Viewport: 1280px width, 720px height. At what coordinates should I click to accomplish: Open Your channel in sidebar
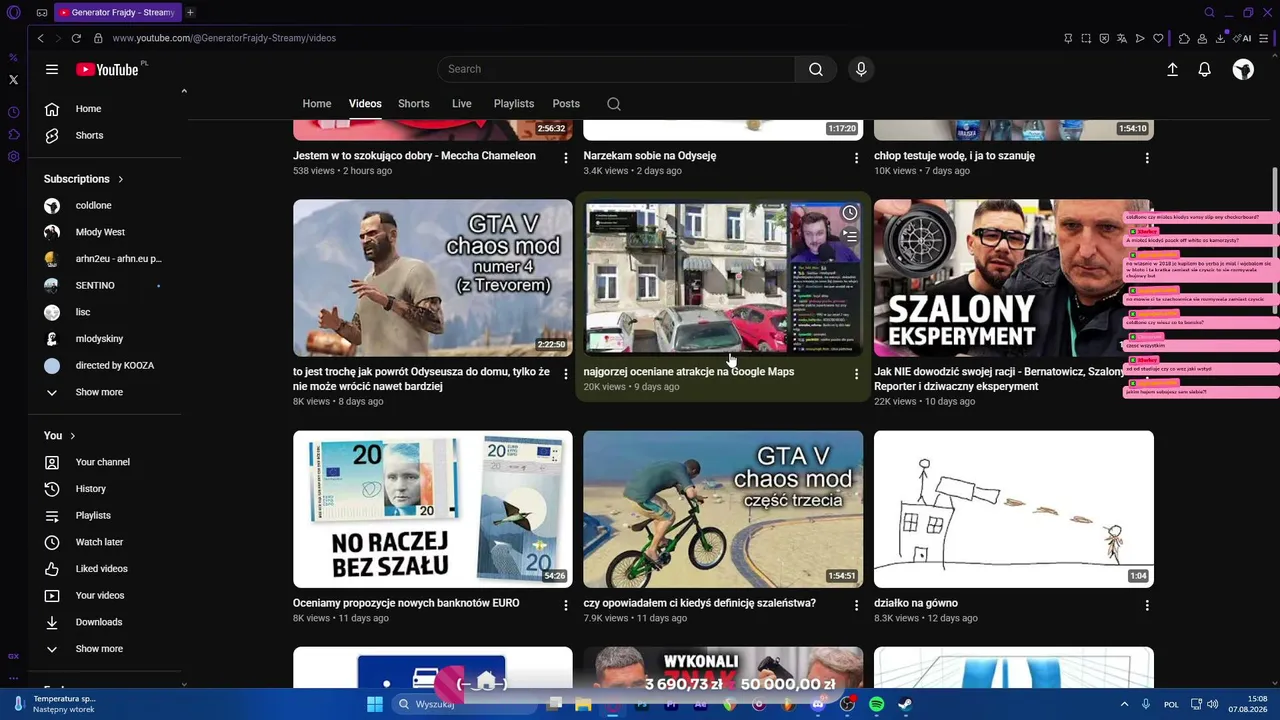[104, 462]
